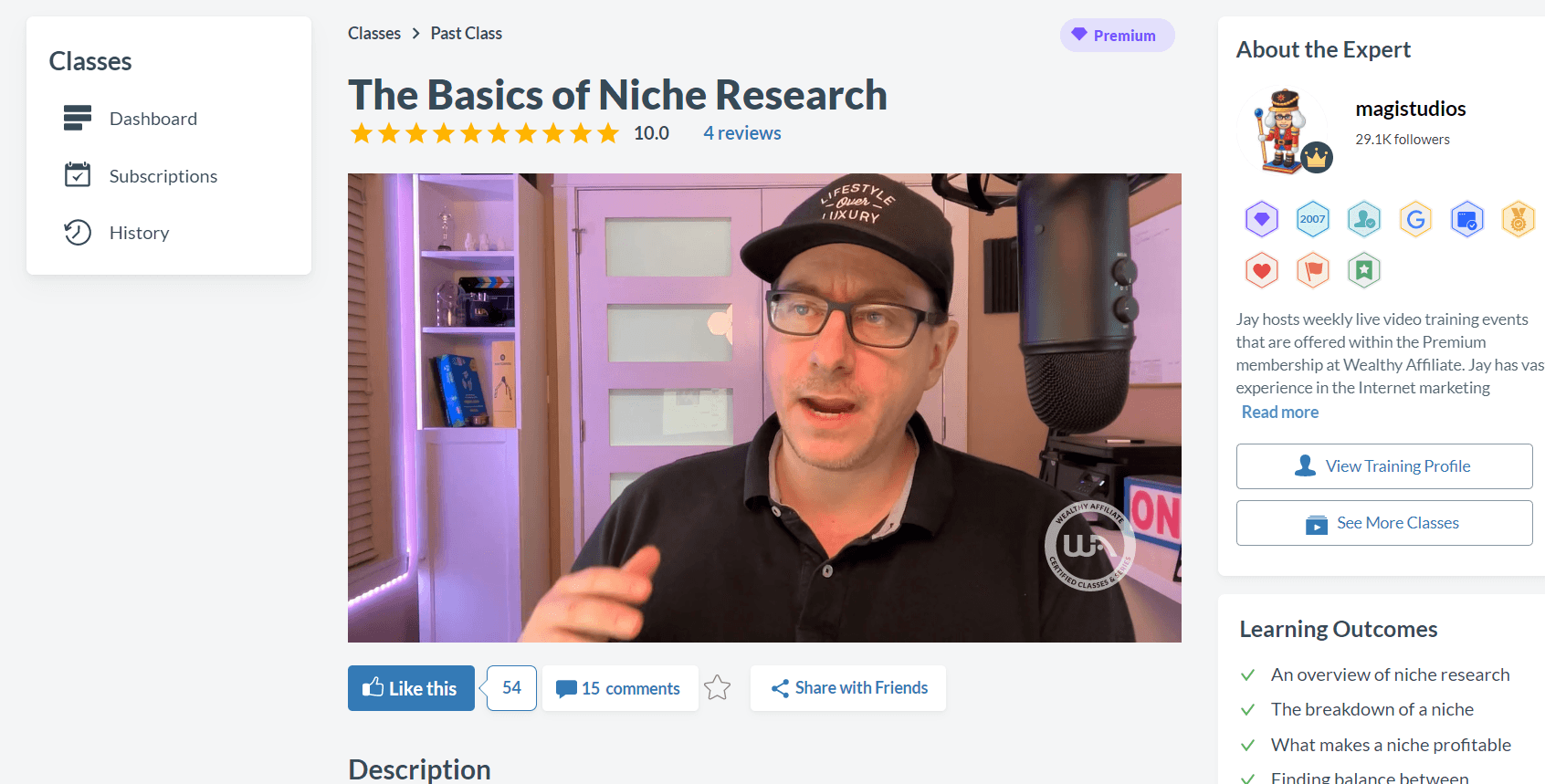This screenshot has height=784, width=1545.
Task: Go to Past Class breadcrumb
Action: pyautogui.click(x=467, y=34)
